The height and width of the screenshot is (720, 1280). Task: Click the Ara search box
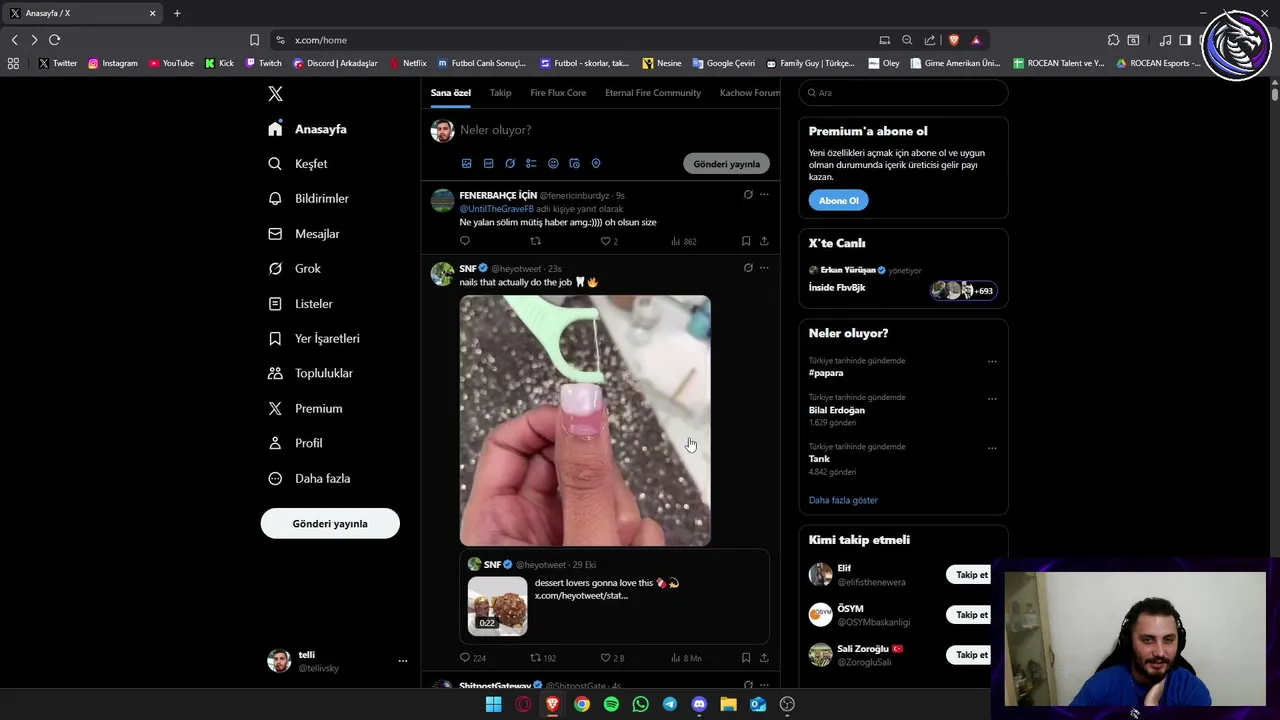(903, 93)
